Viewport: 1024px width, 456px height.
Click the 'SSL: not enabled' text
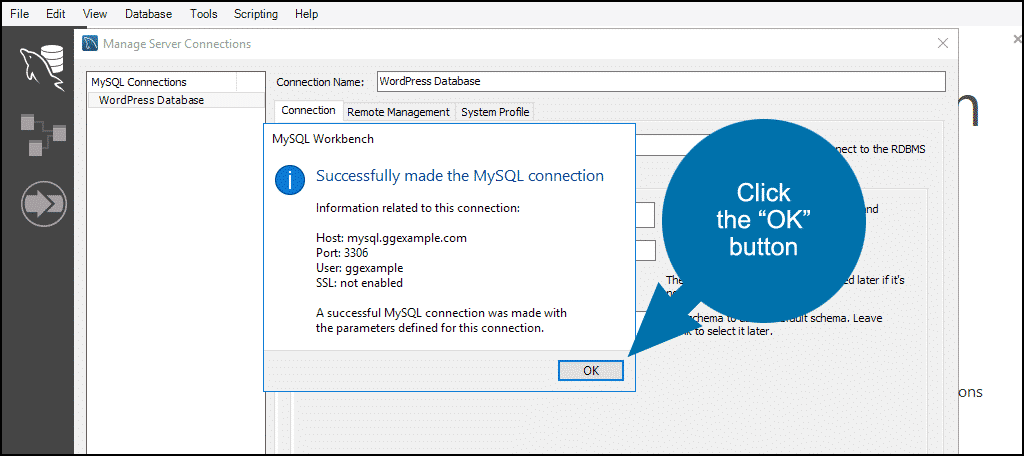click(x=359, y=283)
